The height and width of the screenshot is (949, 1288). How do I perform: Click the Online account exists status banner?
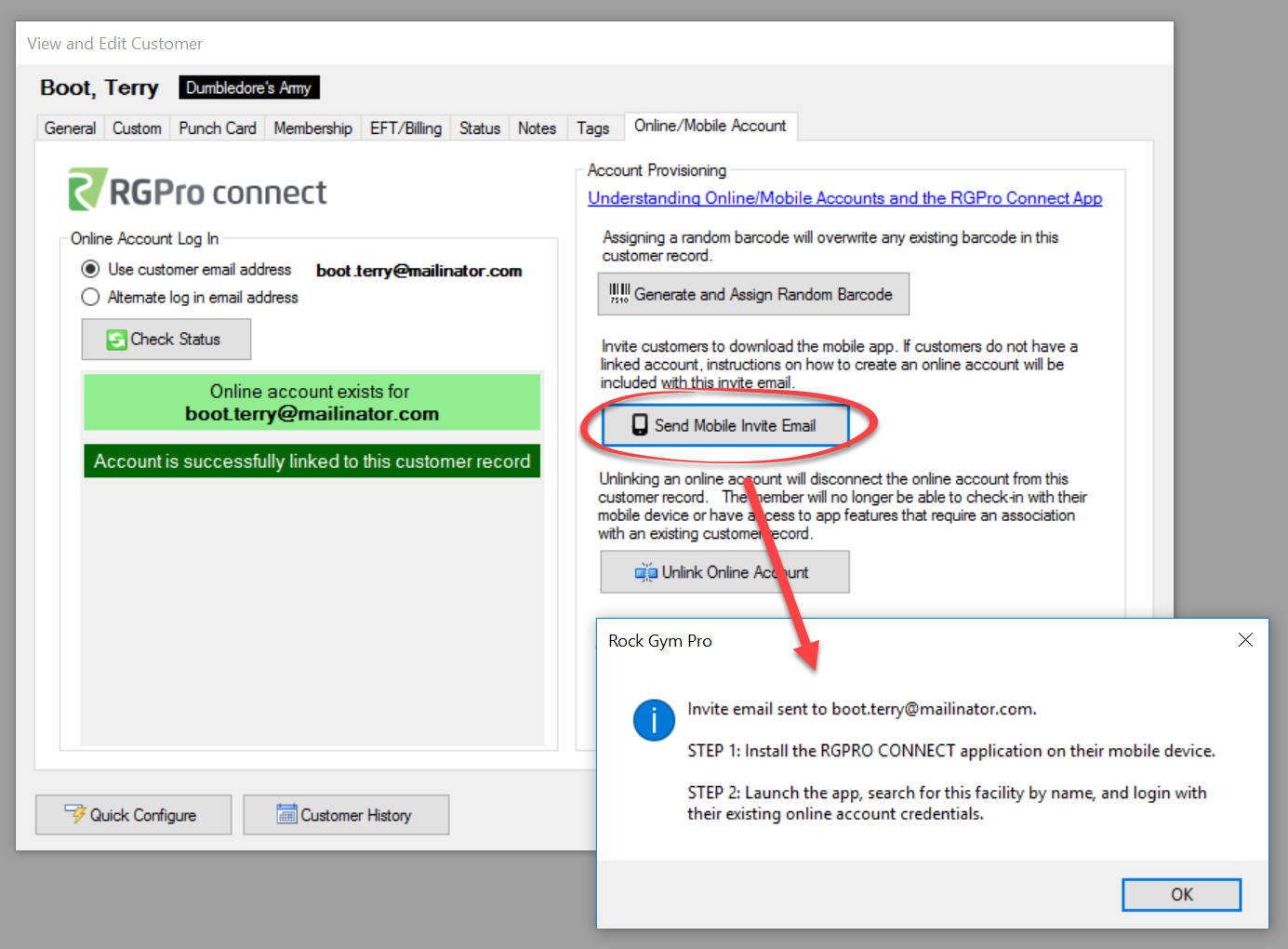tap(312, 402)
